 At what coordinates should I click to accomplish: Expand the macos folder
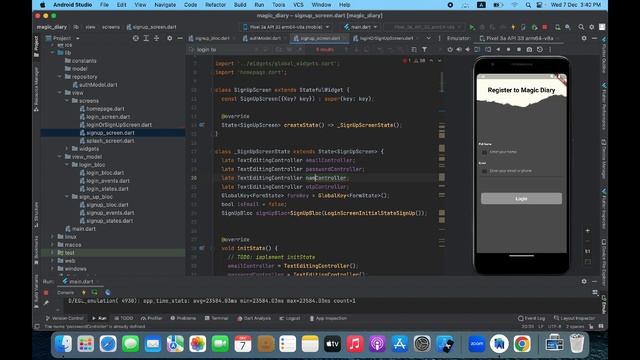coord(52,244)
